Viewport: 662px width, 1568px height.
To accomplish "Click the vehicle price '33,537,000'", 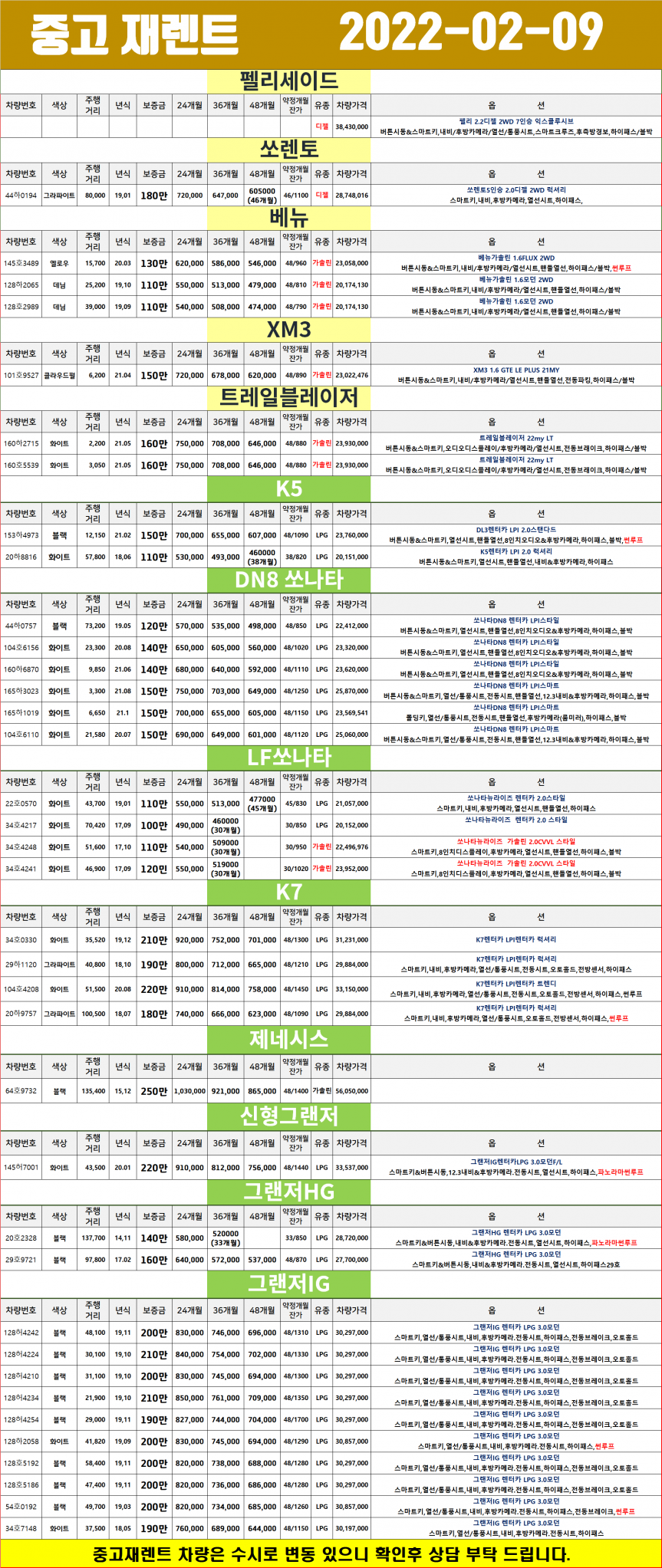I will tap(352, 1167).
